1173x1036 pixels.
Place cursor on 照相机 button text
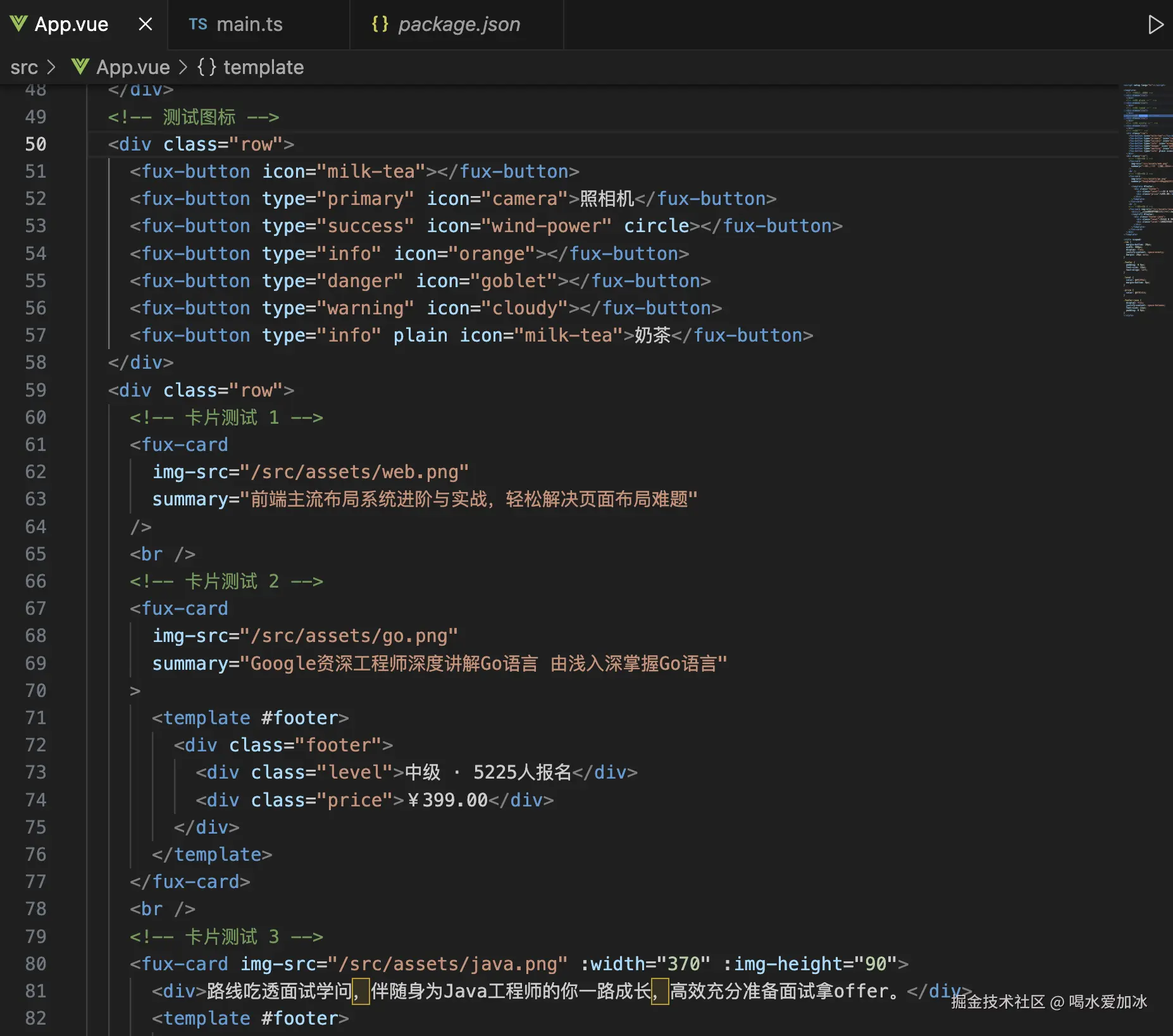[607, 199]
